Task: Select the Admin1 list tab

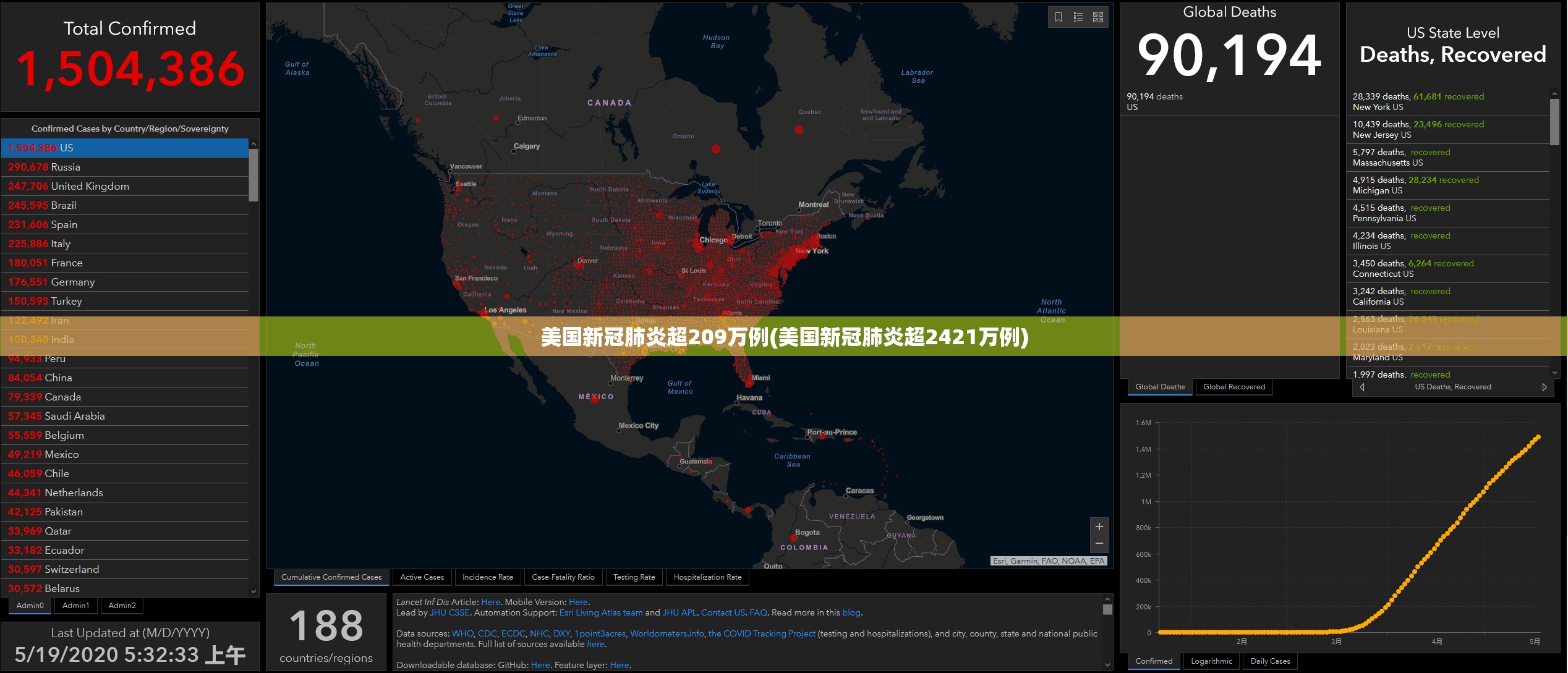Action: 76,606
